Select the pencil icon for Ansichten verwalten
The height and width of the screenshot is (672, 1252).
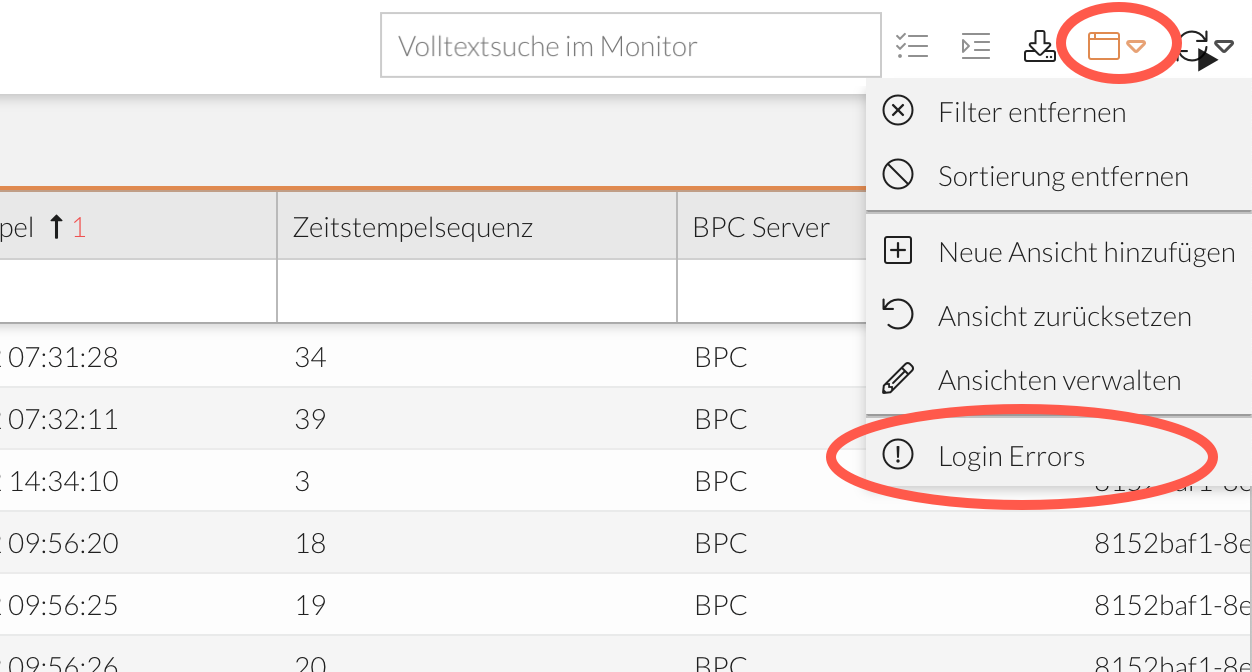(898, 378)
